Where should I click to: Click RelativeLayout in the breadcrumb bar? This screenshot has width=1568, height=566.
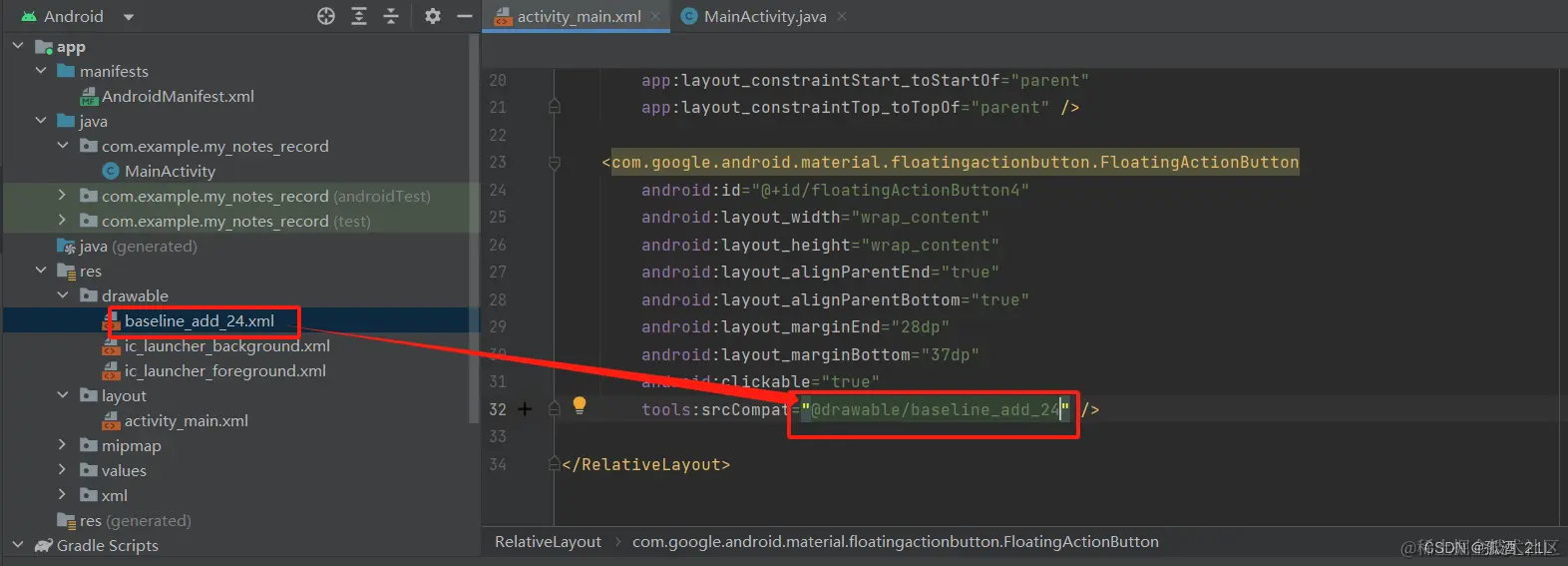[548, 541]
